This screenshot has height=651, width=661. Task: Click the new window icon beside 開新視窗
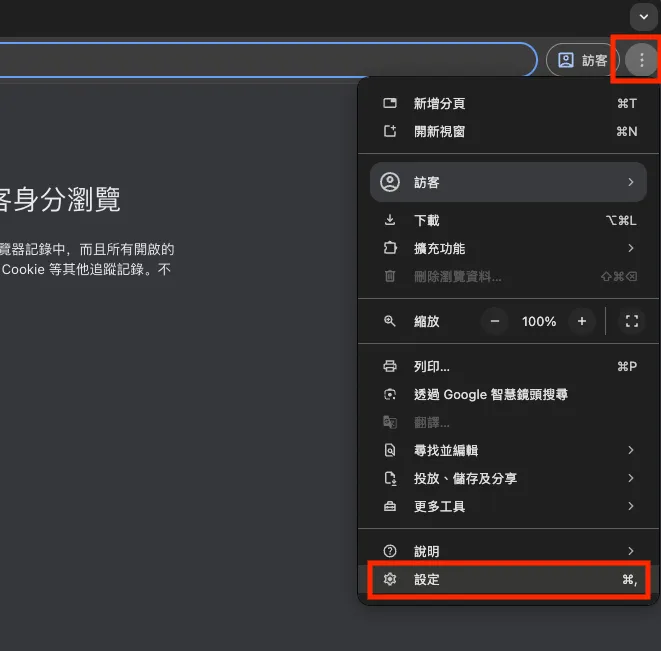point(390,131)
